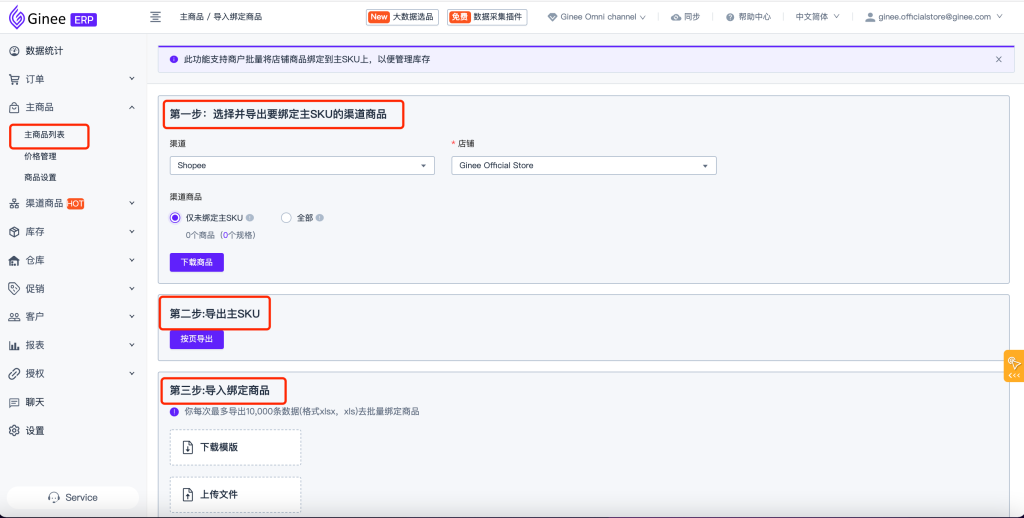Open the Ginee Official Store dropdown
The image size is (1024, 518).
[584, 165]
